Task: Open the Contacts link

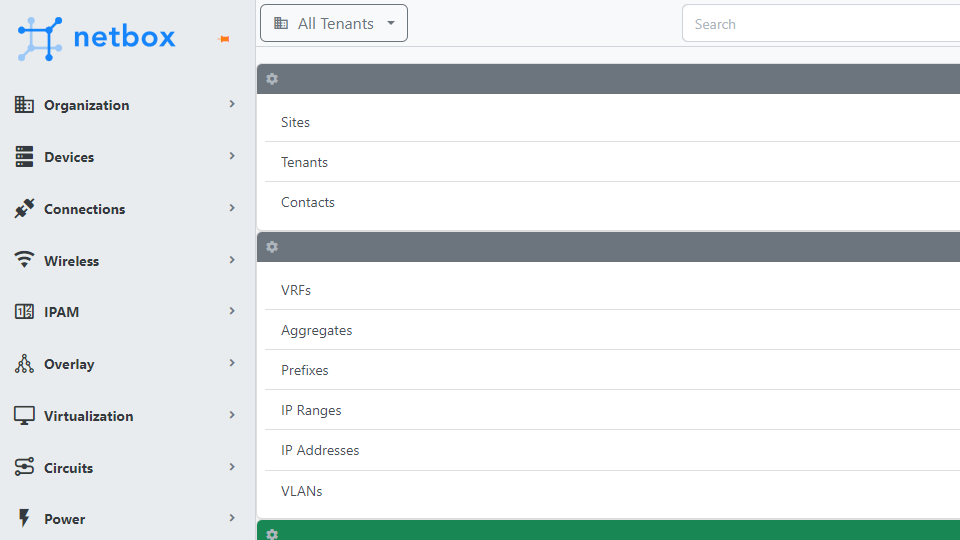Action: coord(307,202)
